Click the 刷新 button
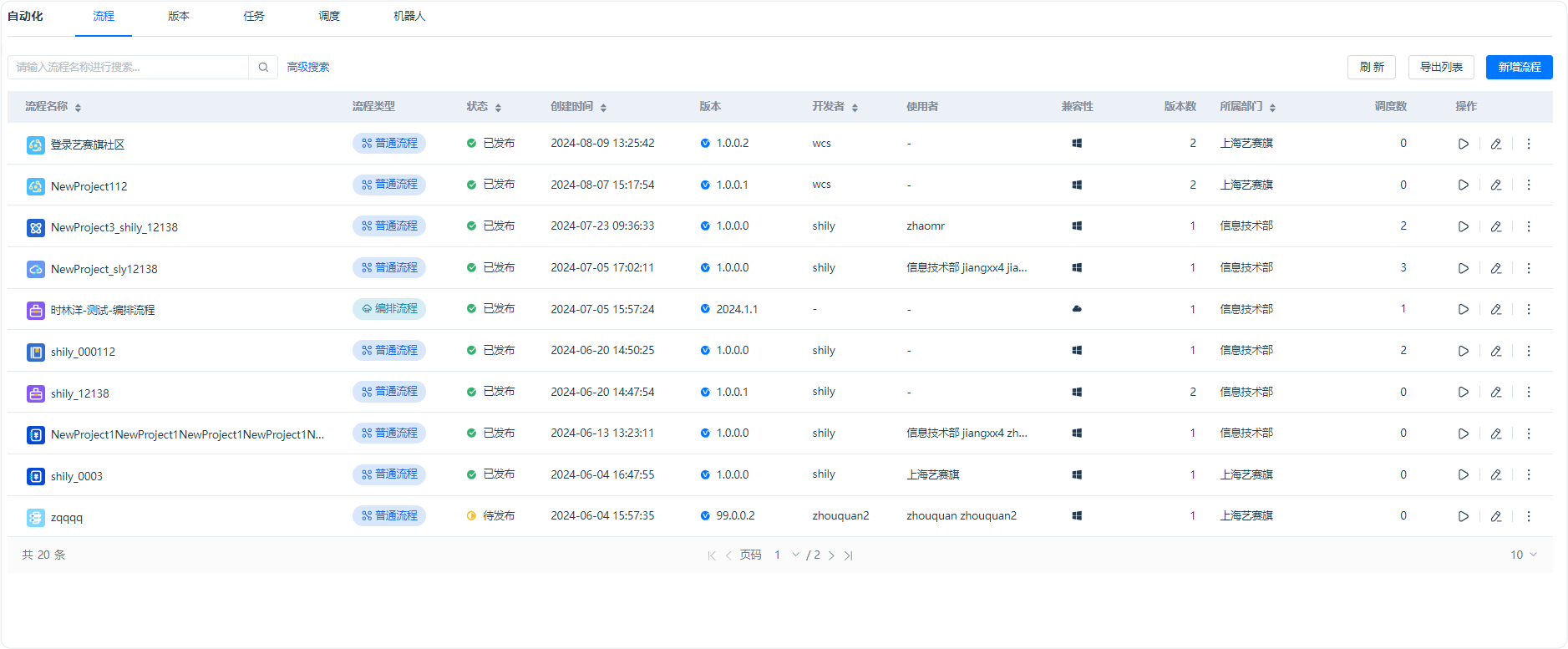This screenshot has width=1568, height=649. click(1372, 67)
